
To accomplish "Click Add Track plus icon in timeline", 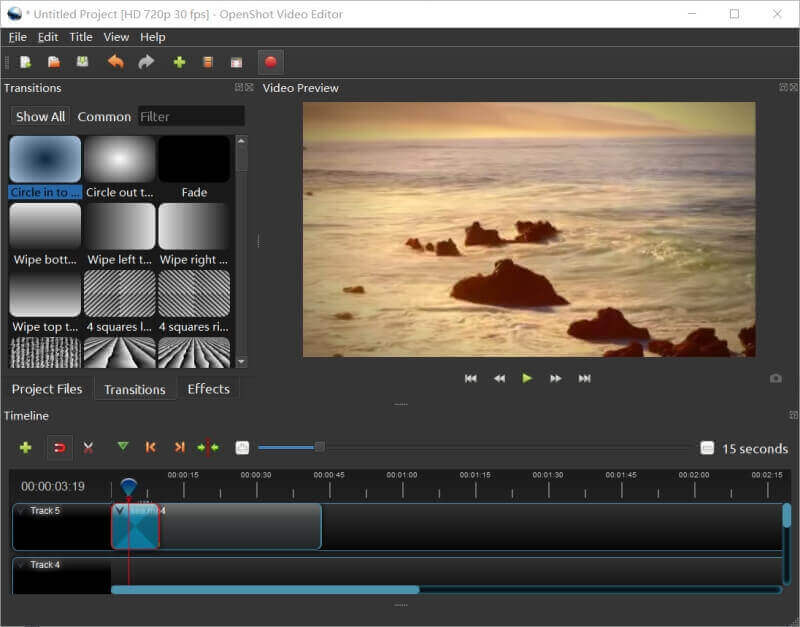I will click(25, 448).
